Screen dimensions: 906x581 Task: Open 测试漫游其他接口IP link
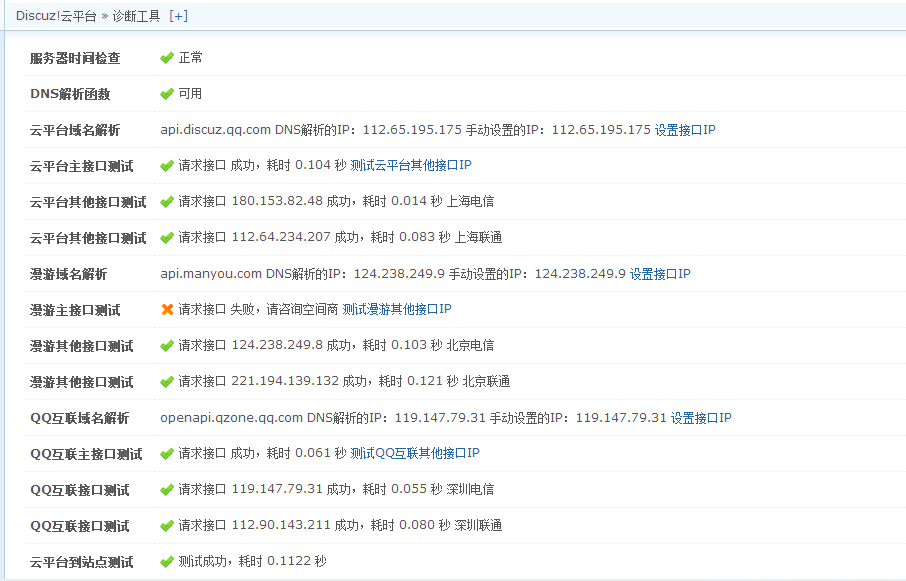point(397,309)
